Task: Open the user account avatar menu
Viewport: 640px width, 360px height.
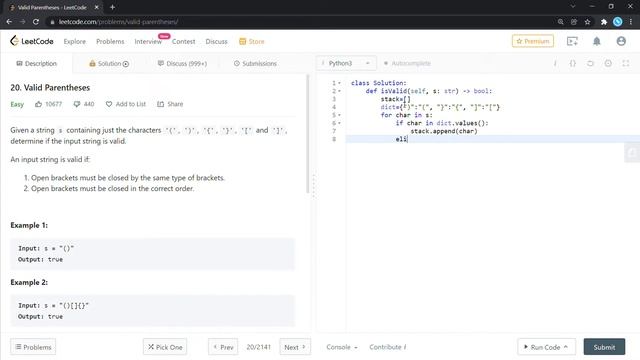Action: [x=621, y=41]
